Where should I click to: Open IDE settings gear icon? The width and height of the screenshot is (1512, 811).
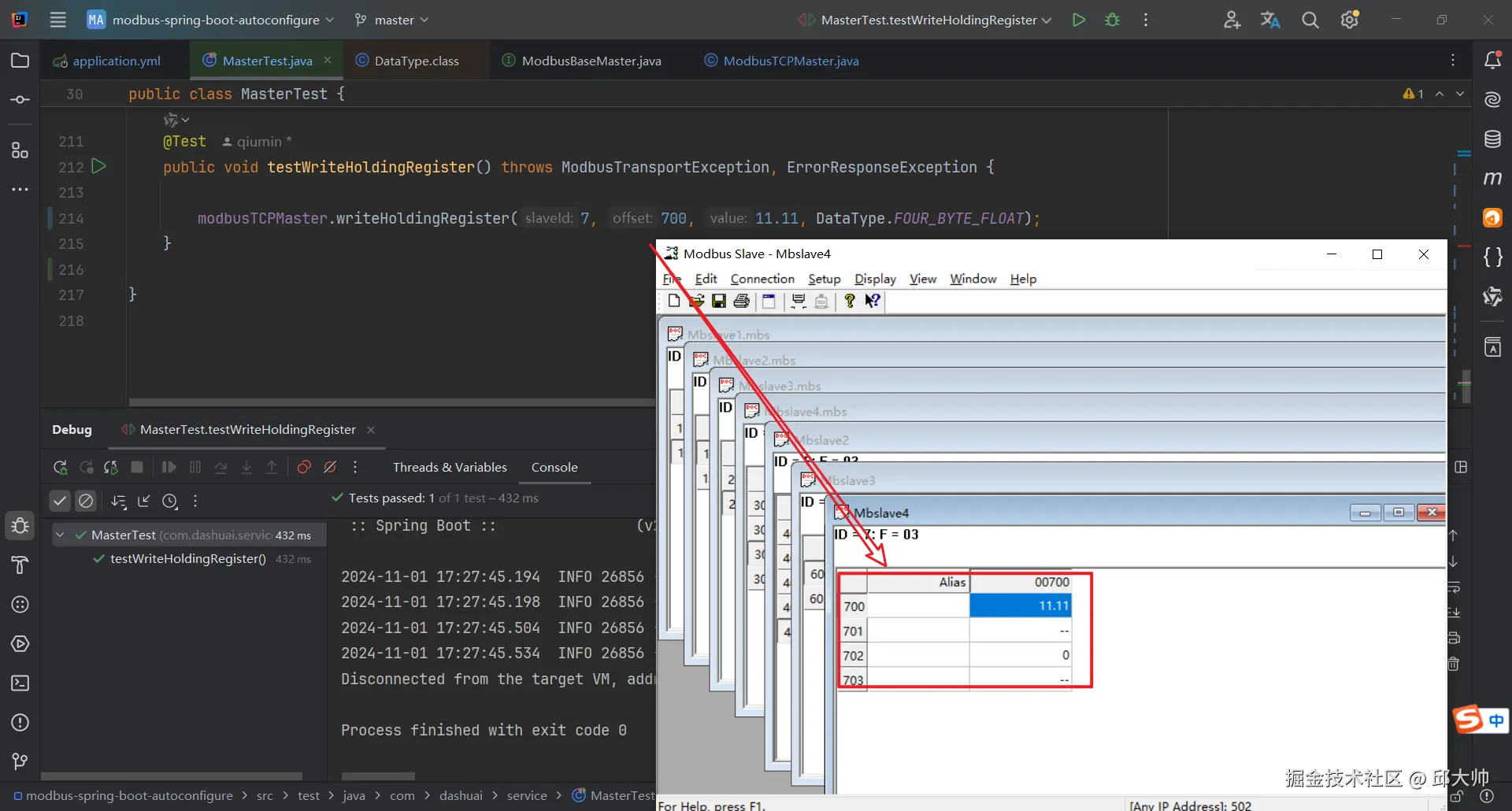click(1350, 20)
